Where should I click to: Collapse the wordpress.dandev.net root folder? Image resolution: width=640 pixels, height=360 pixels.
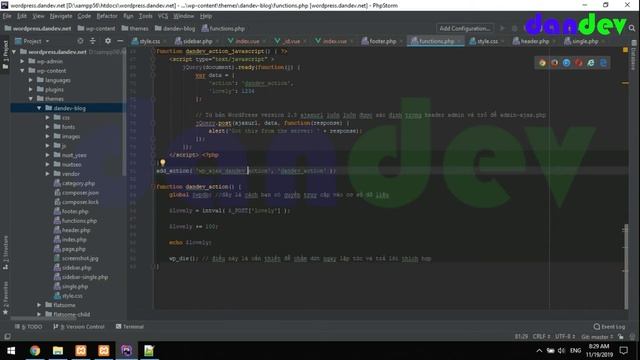tap(14, 52)
